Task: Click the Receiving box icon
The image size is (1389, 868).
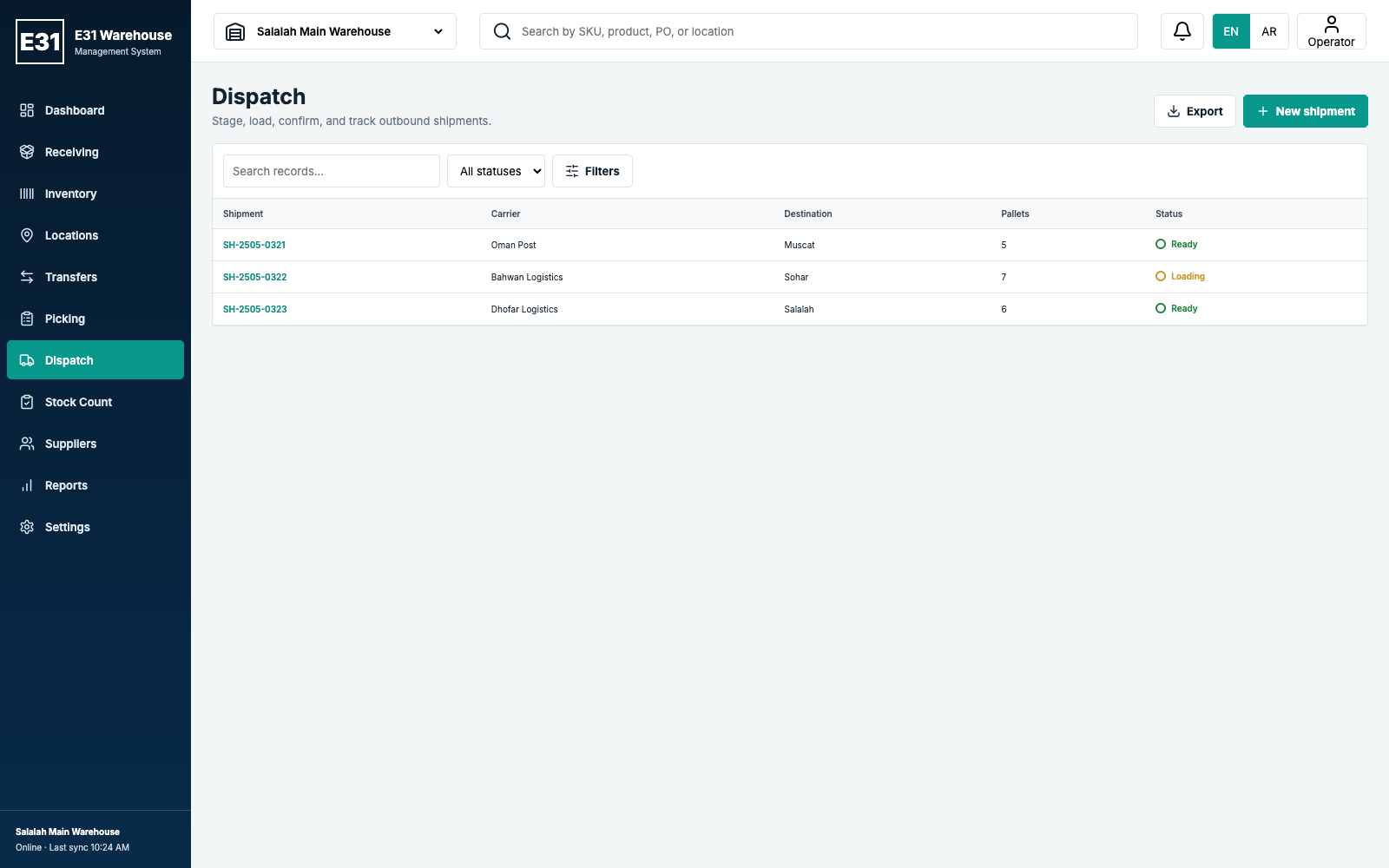Action: click(x=27, y=152)
